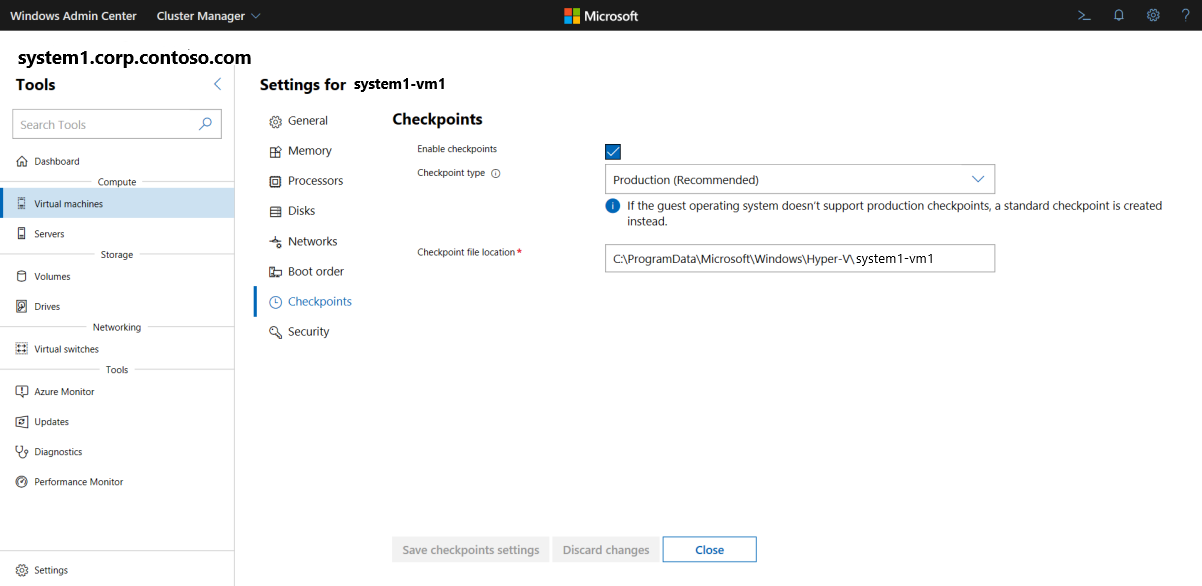The height and width of the screenshot is (586, 1202).
Task: Click the Checkpoint file location field
Action: (799, 258)
